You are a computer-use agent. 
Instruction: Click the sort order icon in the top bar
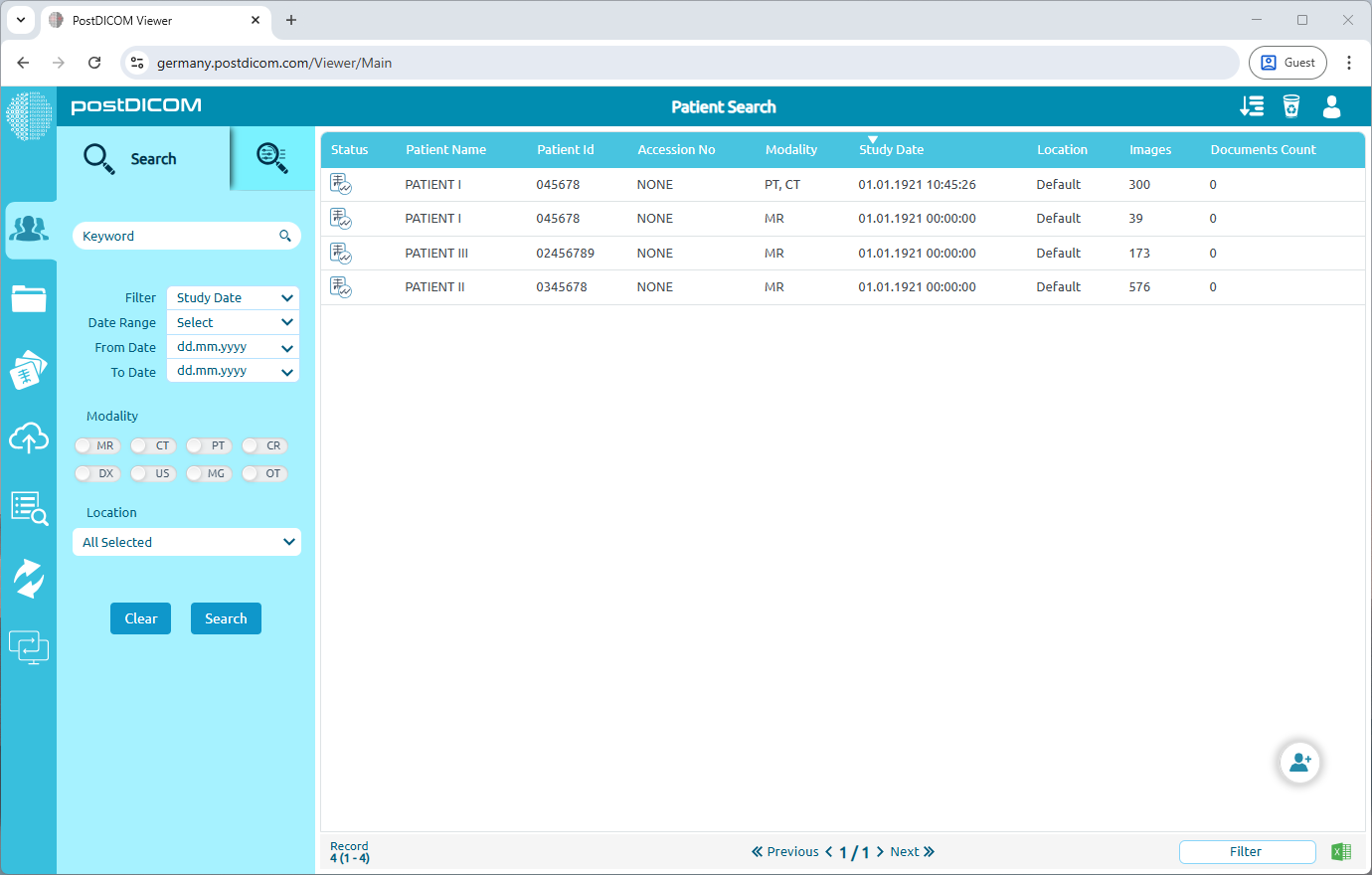1252,106
